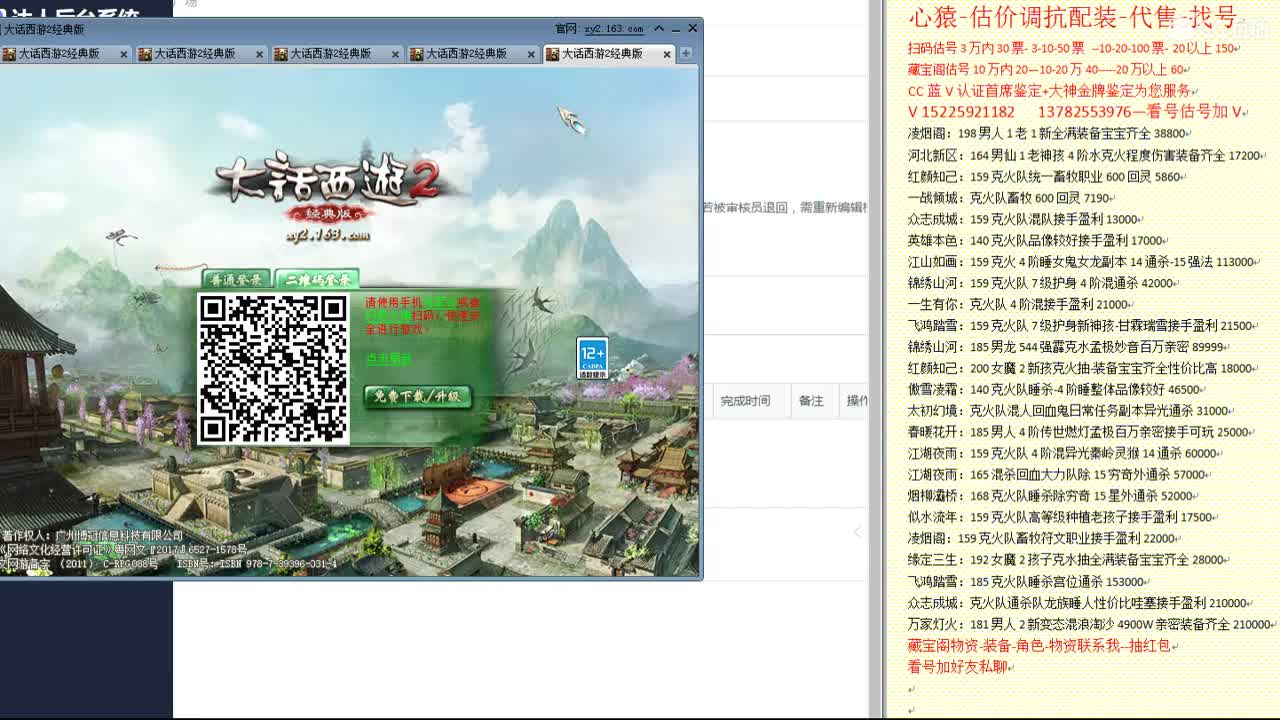This screenshot has width=1280, height=720.
Task: Open a new game tab with the plus button
Action: pyautogui.click(x=686, y=53)
